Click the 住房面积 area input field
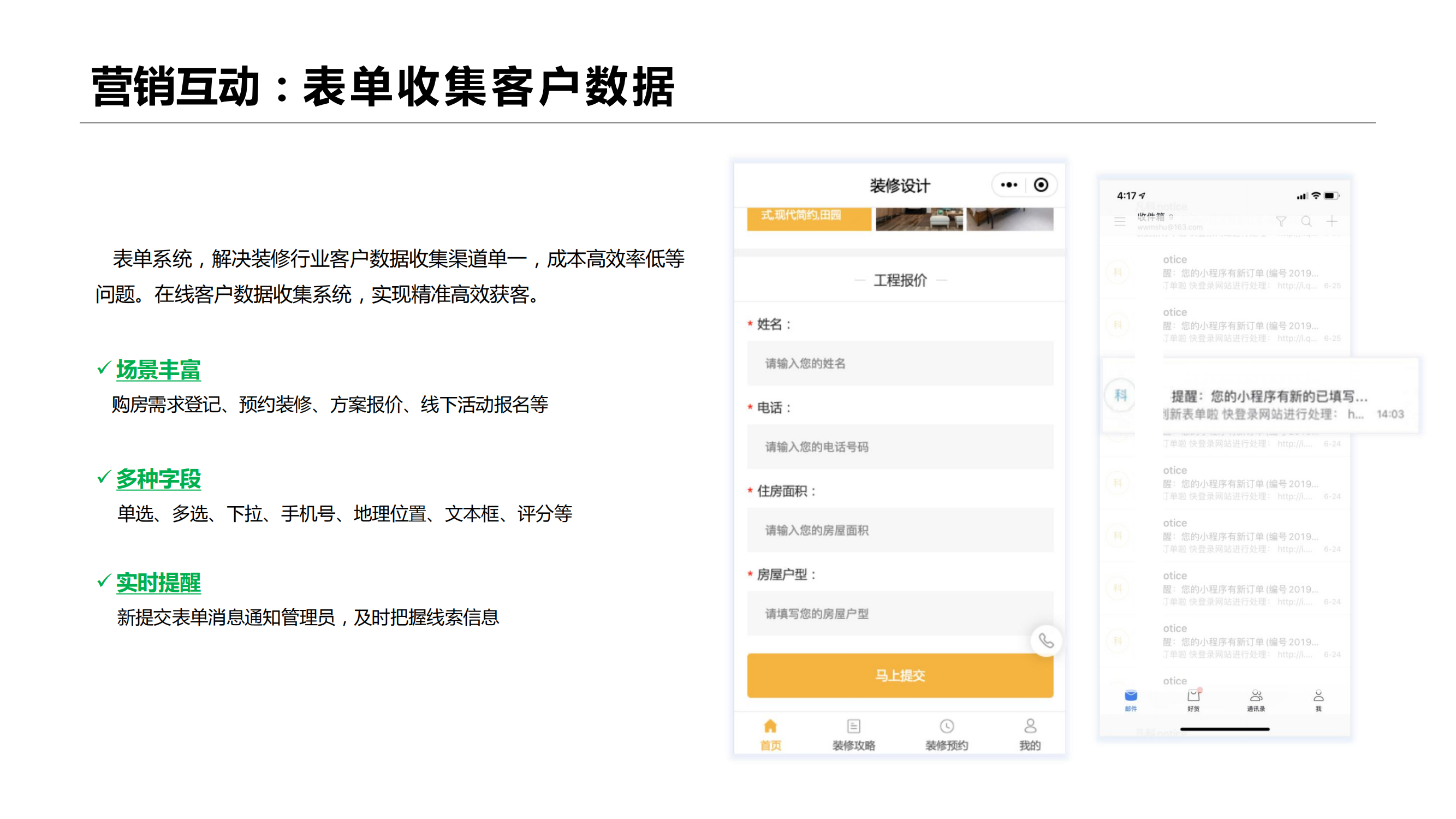The height and width of the screenshot is (819, 1456). click(x=900, y=530)
